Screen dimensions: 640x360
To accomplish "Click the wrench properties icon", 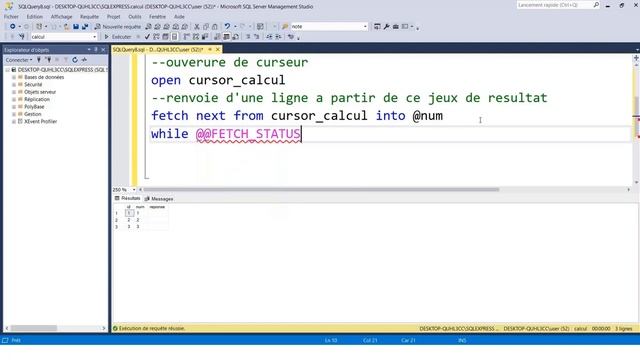I will (x=387, y=27).
